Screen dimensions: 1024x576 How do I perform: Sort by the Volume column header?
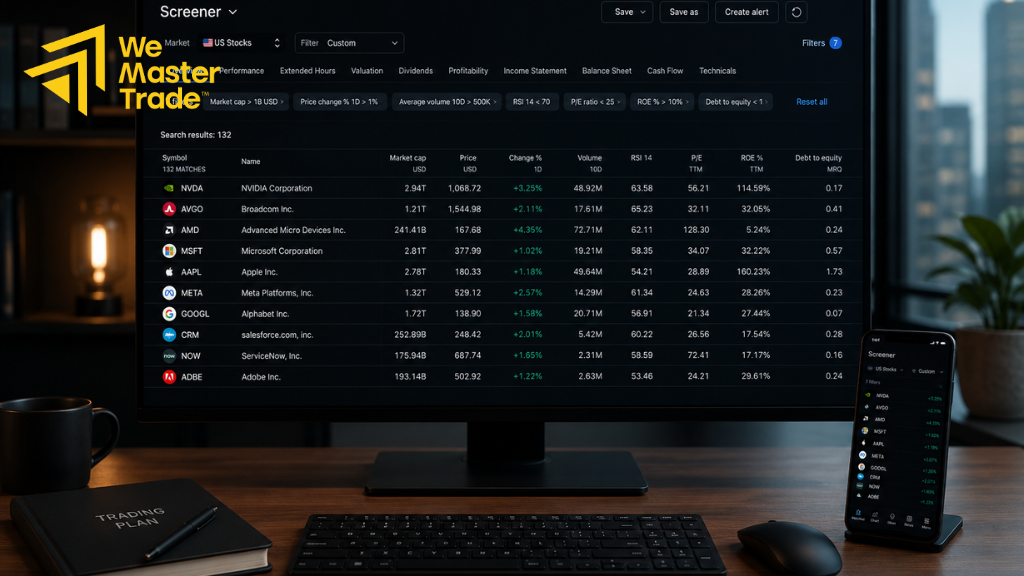coord(589,158)
